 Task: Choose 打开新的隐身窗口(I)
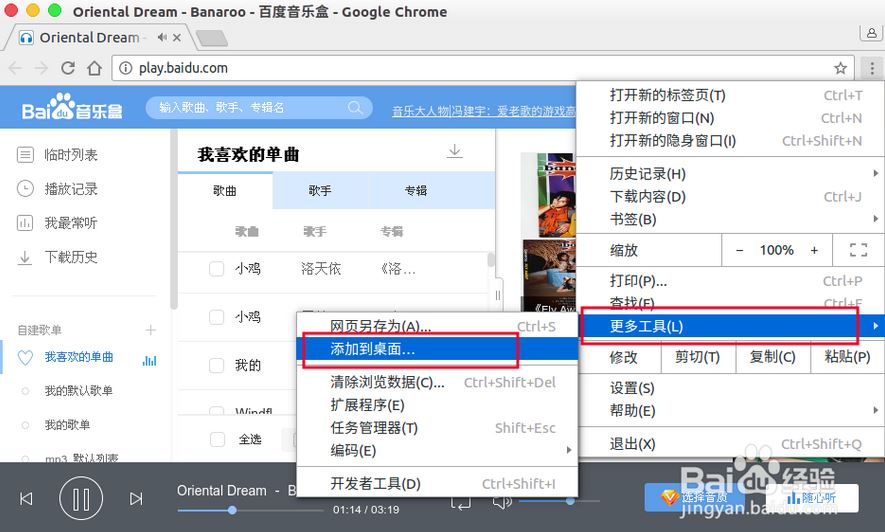click(729, 140)
